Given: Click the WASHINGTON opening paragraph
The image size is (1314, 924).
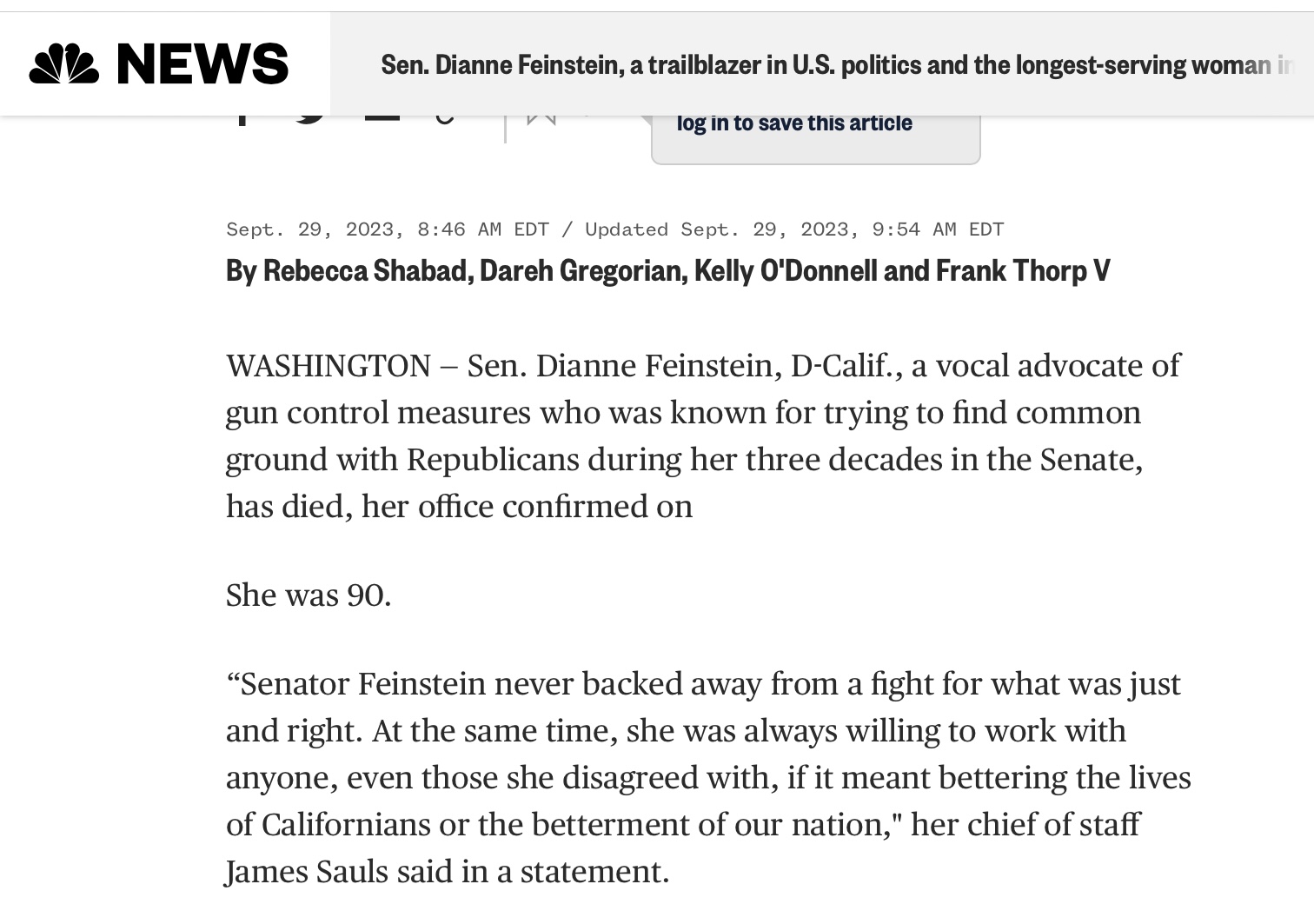Looking at the screenshot, I should pyautogui.click(x=703, y=435).
